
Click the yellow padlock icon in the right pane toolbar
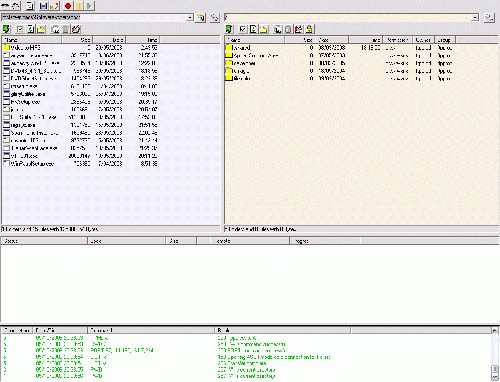tap(309, 29)
